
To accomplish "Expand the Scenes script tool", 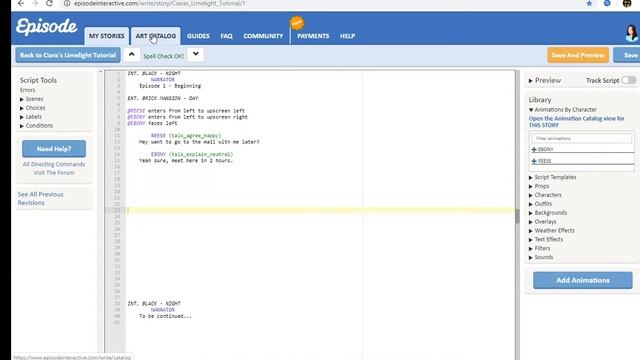I will (x=32, y=99).
